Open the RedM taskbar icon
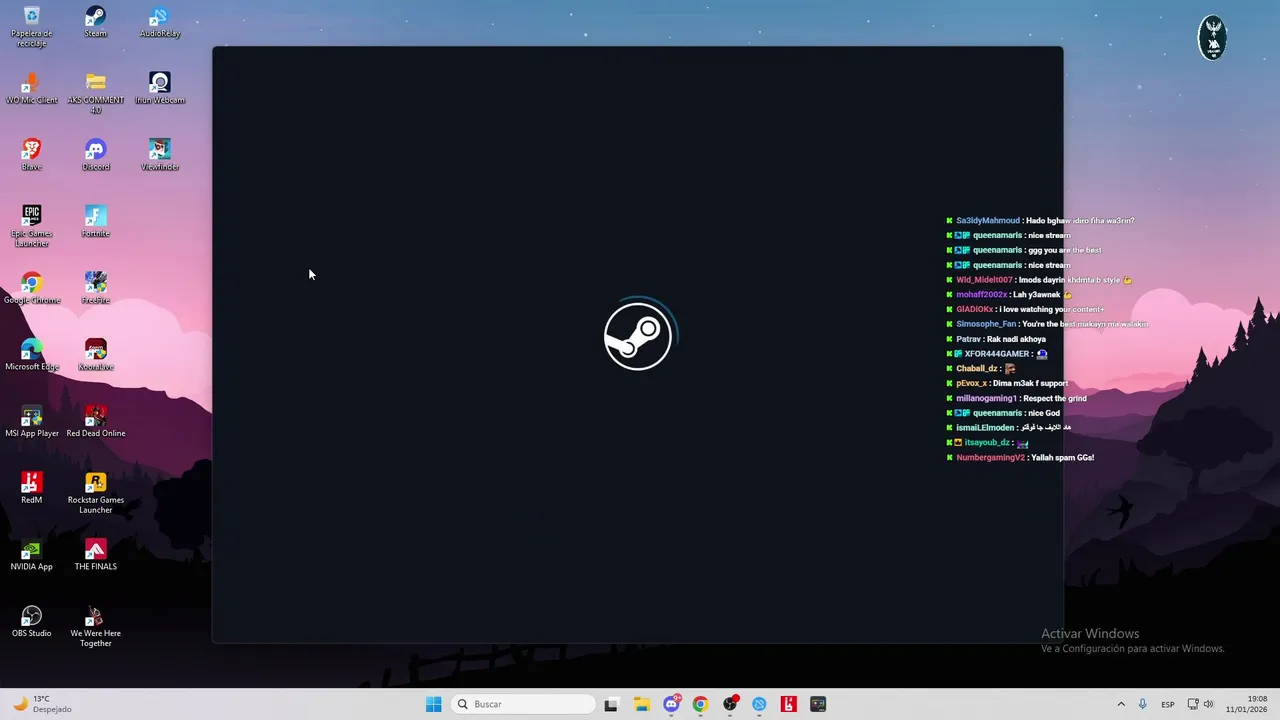Image resolution: width=1280 pixels, height=720 pixels. click(789, 704)
